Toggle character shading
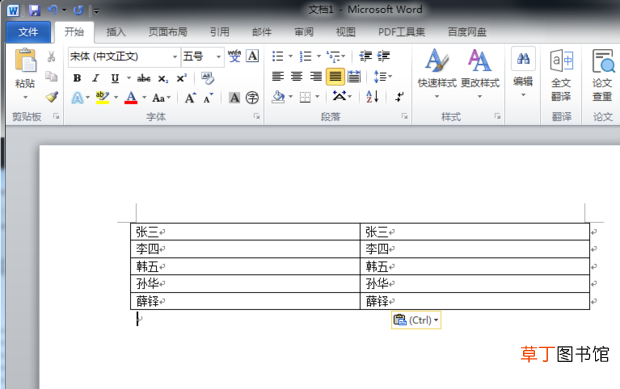The width and height of the screenshot is (620, 389). tap(234, 97)
